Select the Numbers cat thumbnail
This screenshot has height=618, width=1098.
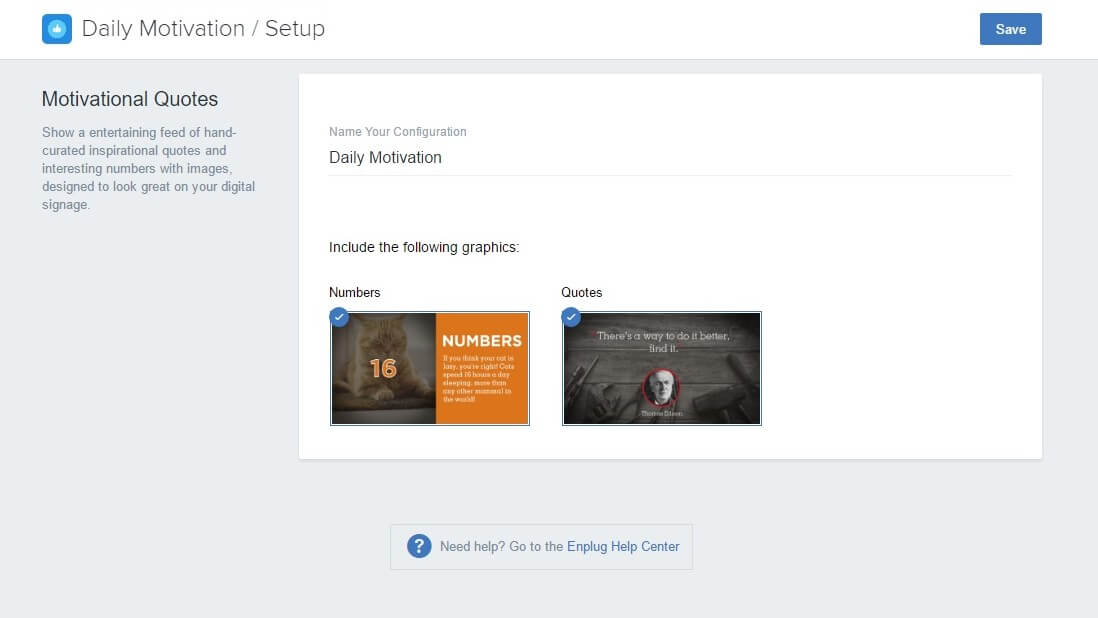(x=430, y=368)
